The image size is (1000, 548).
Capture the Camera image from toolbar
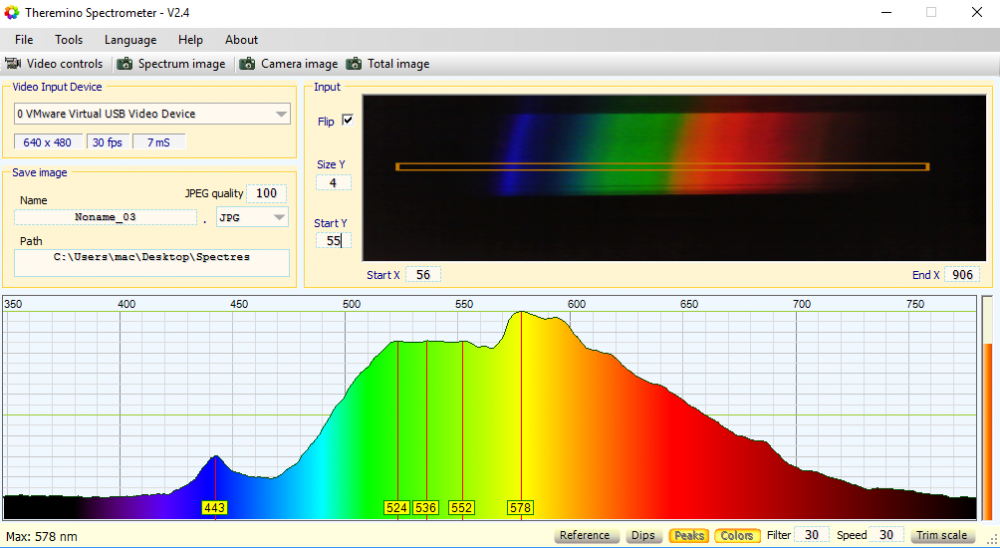pyautogui.click(x=288, y=64)
